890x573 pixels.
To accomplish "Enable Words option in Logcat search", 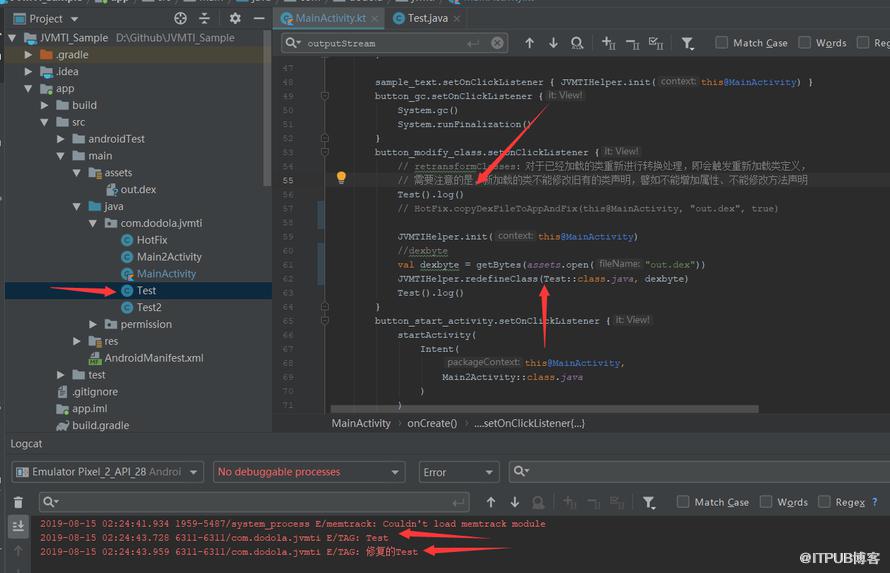I will pos(766,502).
